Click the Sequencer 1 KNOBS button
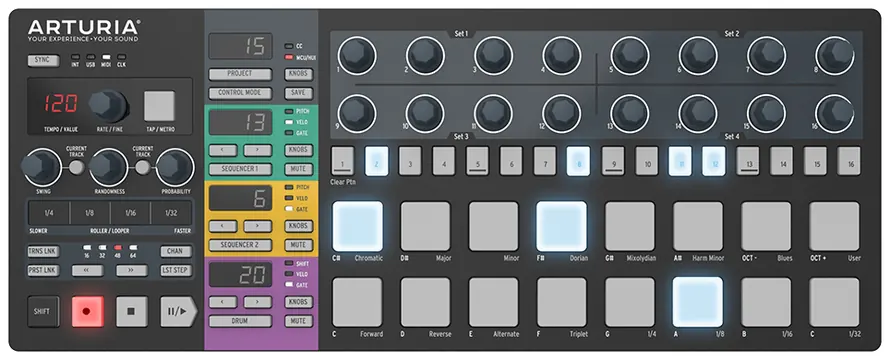Viewport: 890px width, 360px height. (299, 150)
